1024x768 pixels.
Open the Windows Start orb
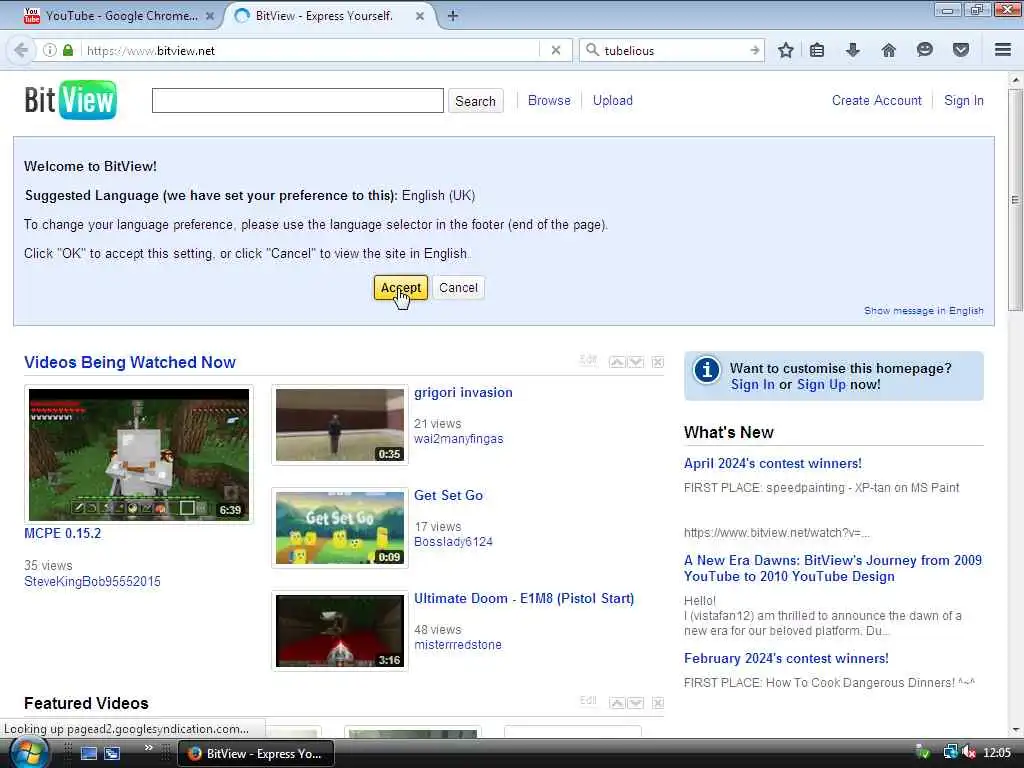pyautogui.click(x=29, y=754)
